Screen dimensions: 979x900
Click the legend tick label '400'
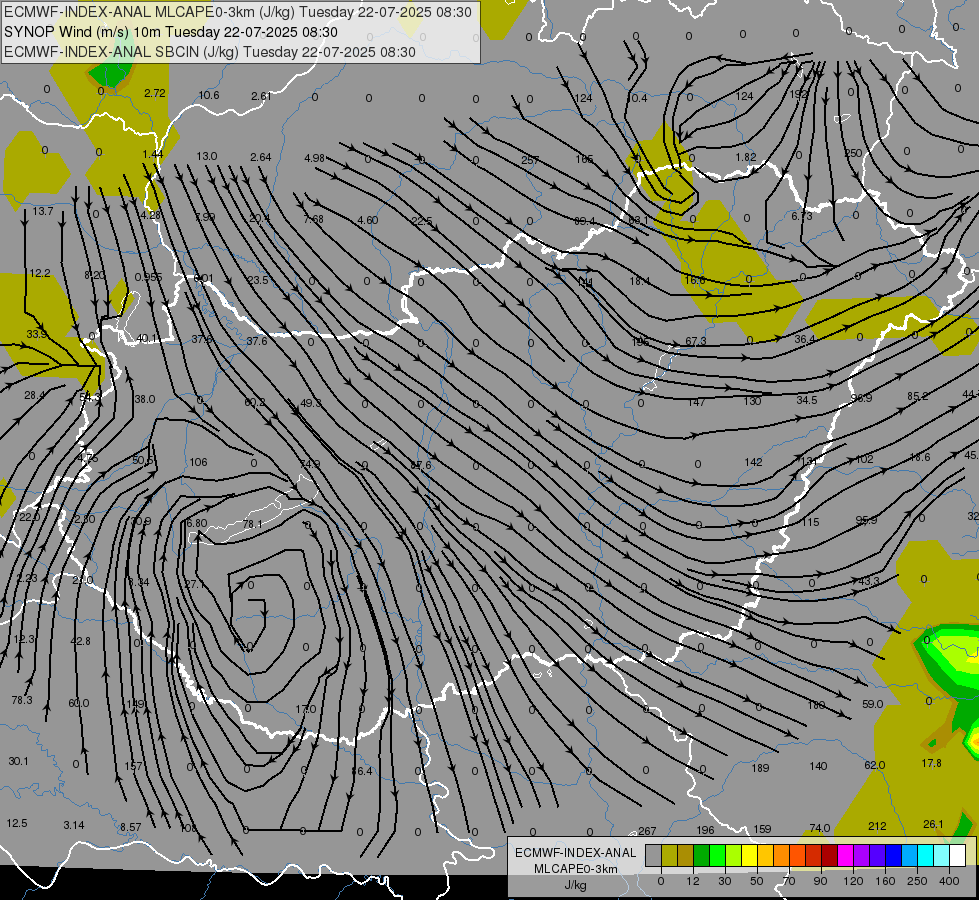(x=949, y=882)
